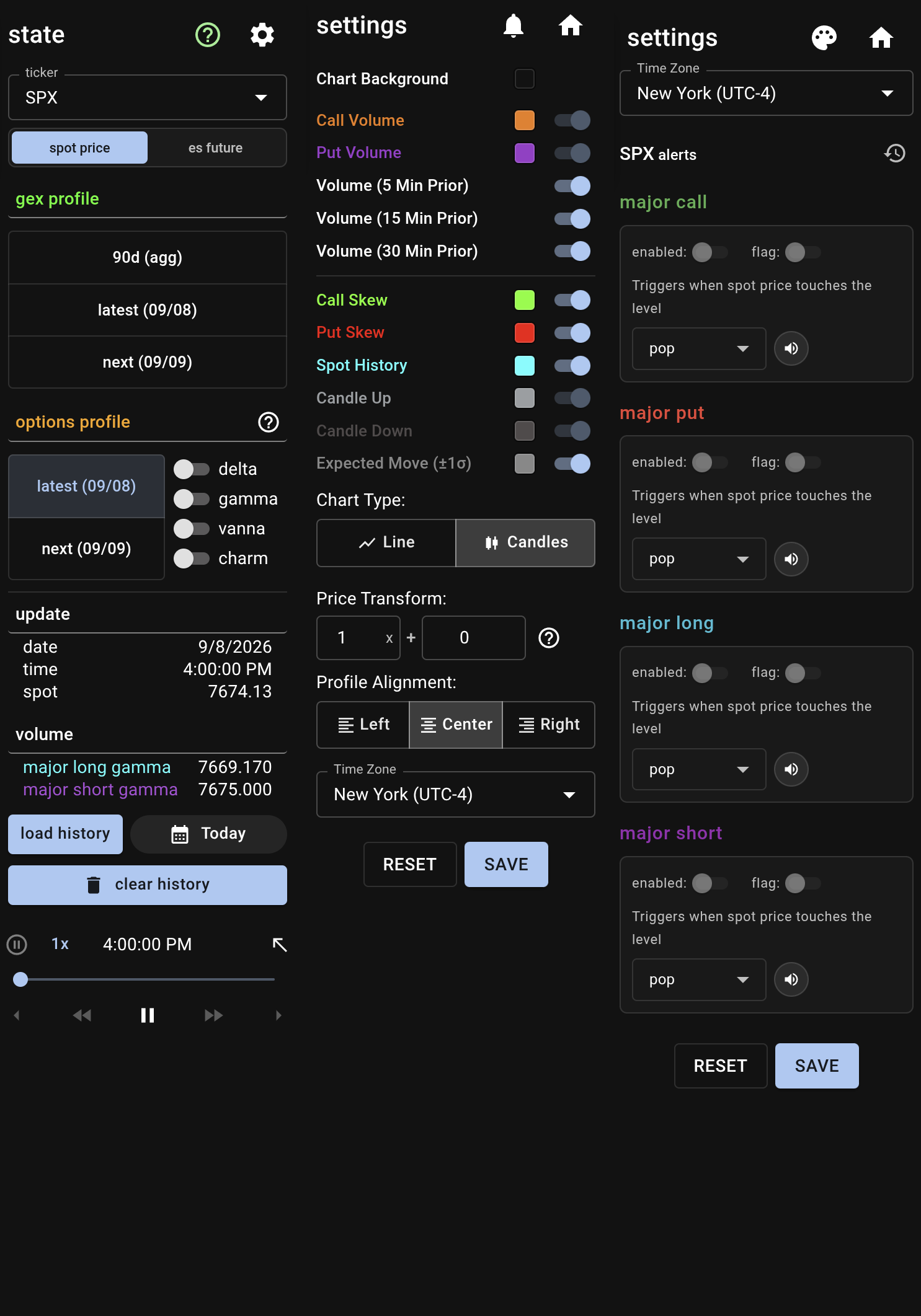Click the playback timeline slider handle
Image resolution: width=921 pixels, height=1316 pixels.
click(x=20, y=979)
